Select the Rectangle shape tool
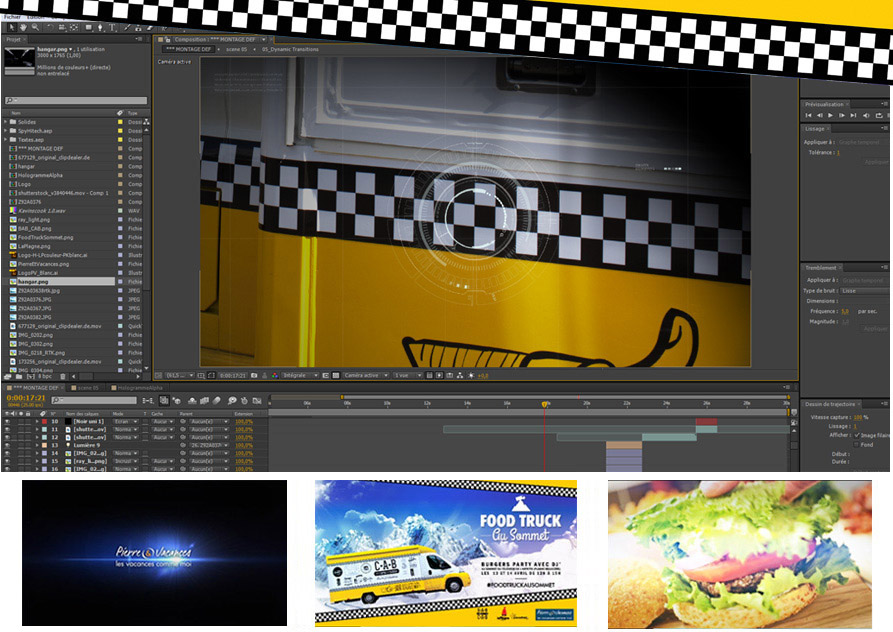Screen dimensions: 893x632 coord(89,27)
